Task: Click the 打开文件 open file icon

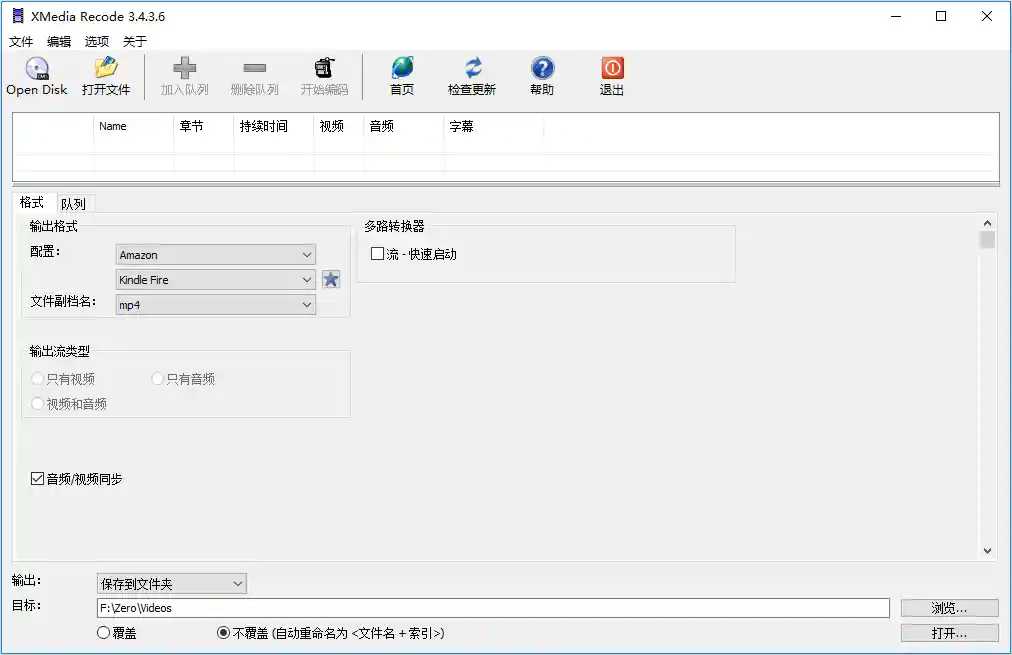Action: click(x=106, y=68)
